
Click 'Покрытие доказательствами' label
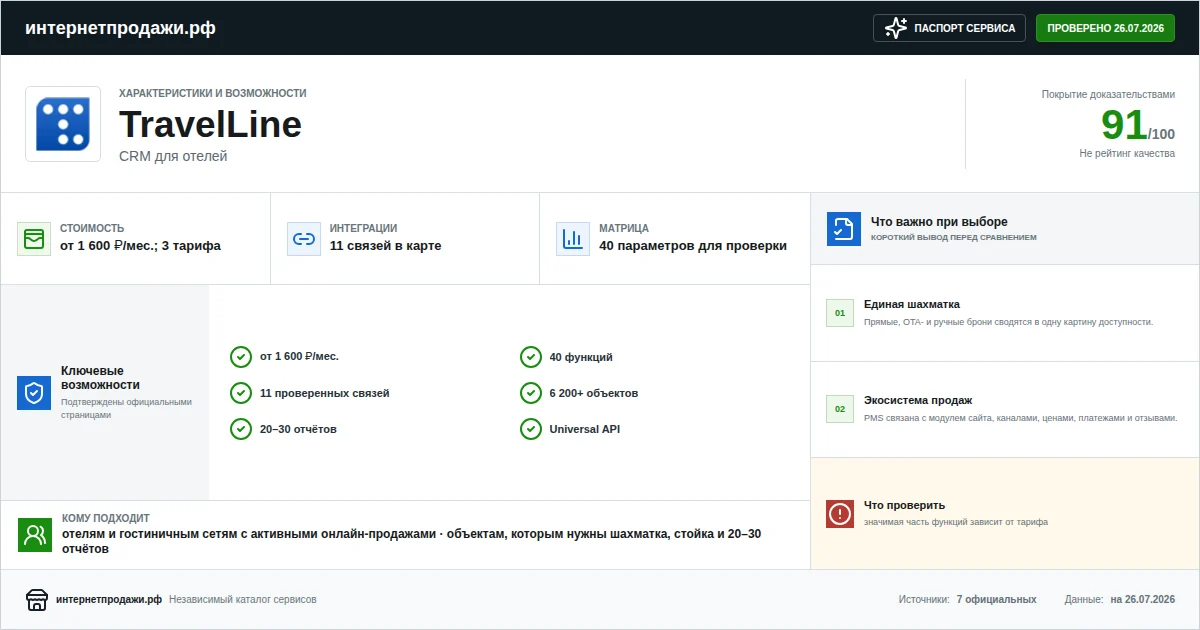(x=1108, y=94)
